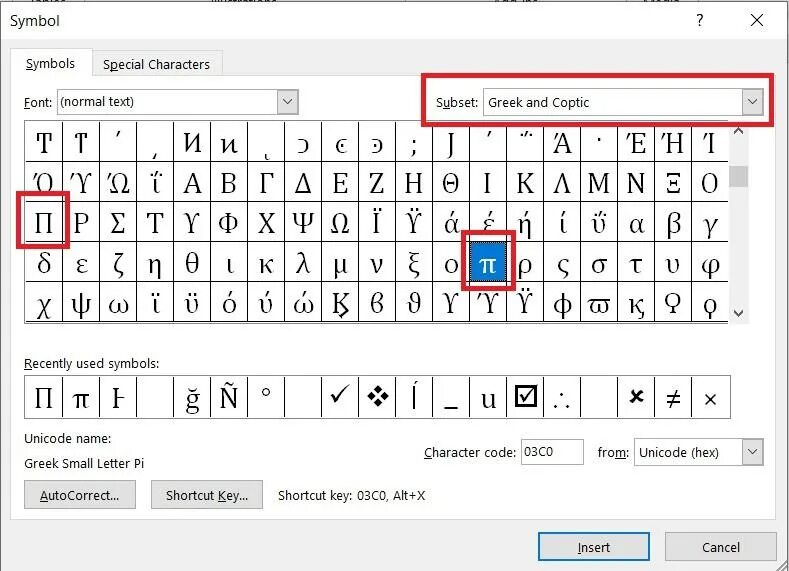Select therefore sign ∴ from recently used symbols
The height and width of the screenshot is (571, 789).
click(x=562, y=397)
